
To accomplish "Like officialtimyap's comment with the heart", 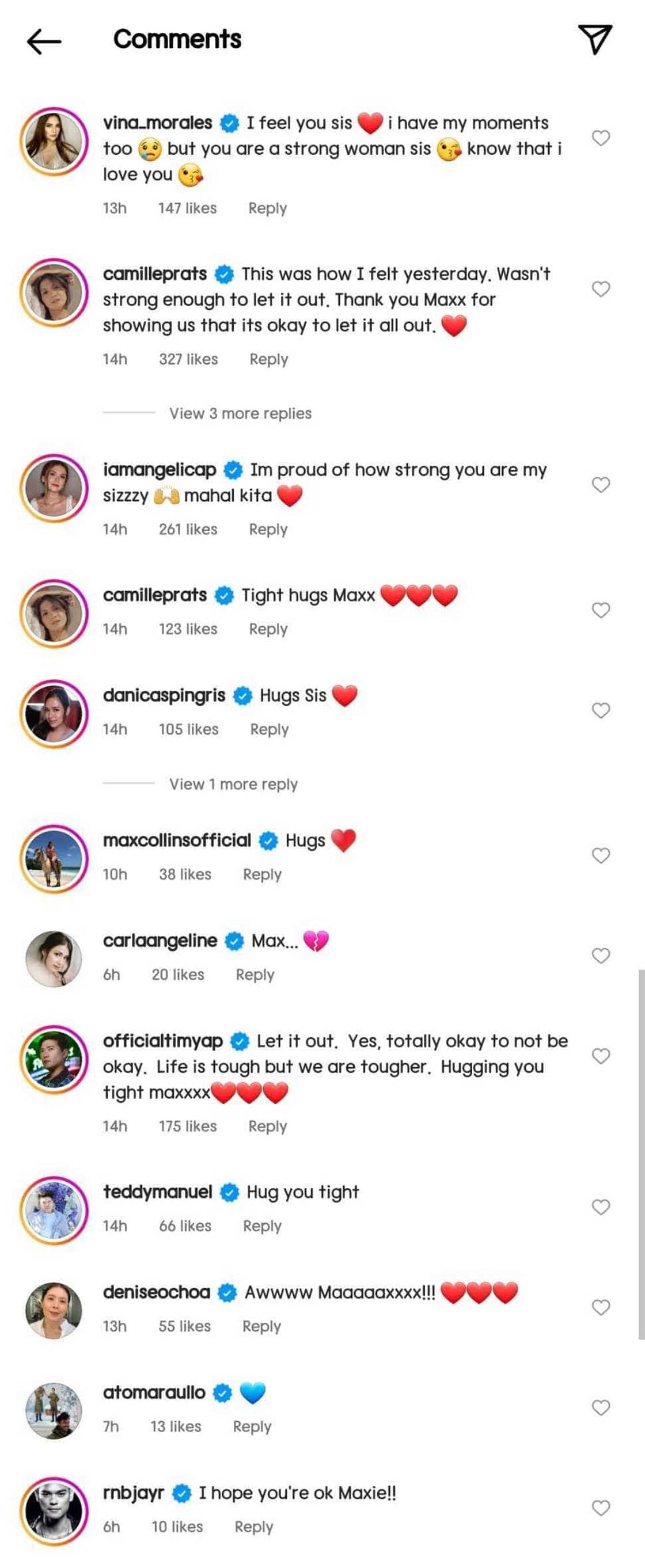I will 601,1056.
